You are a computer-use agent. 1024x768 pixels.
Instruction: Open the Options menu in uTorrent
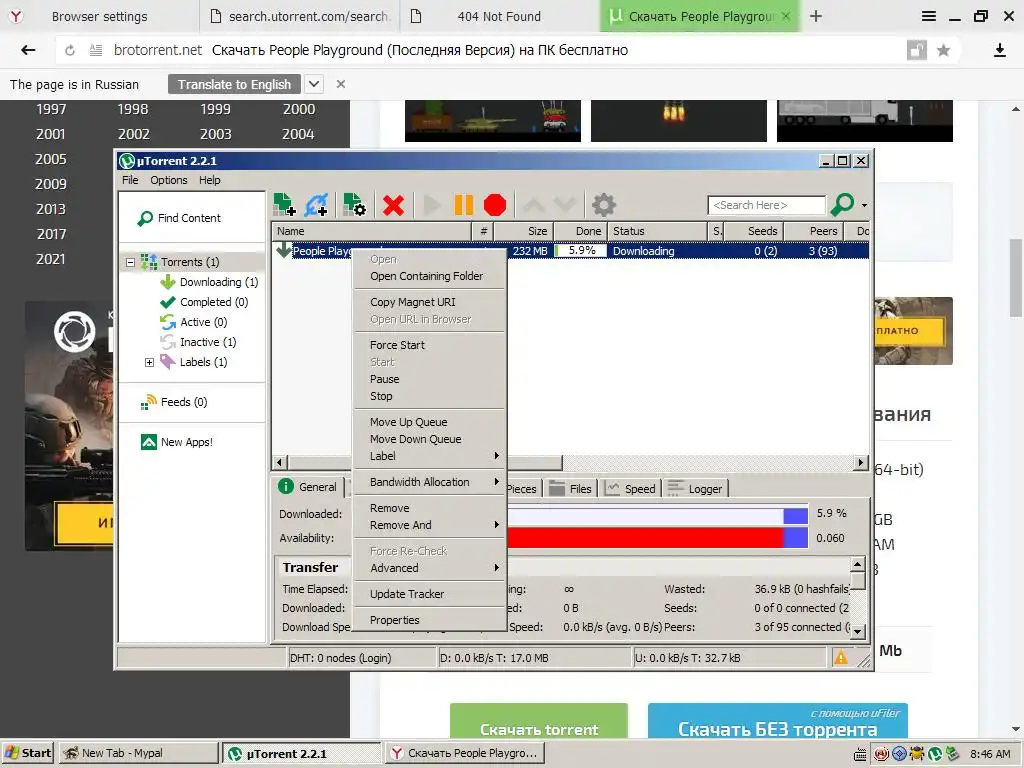[168, 180]
